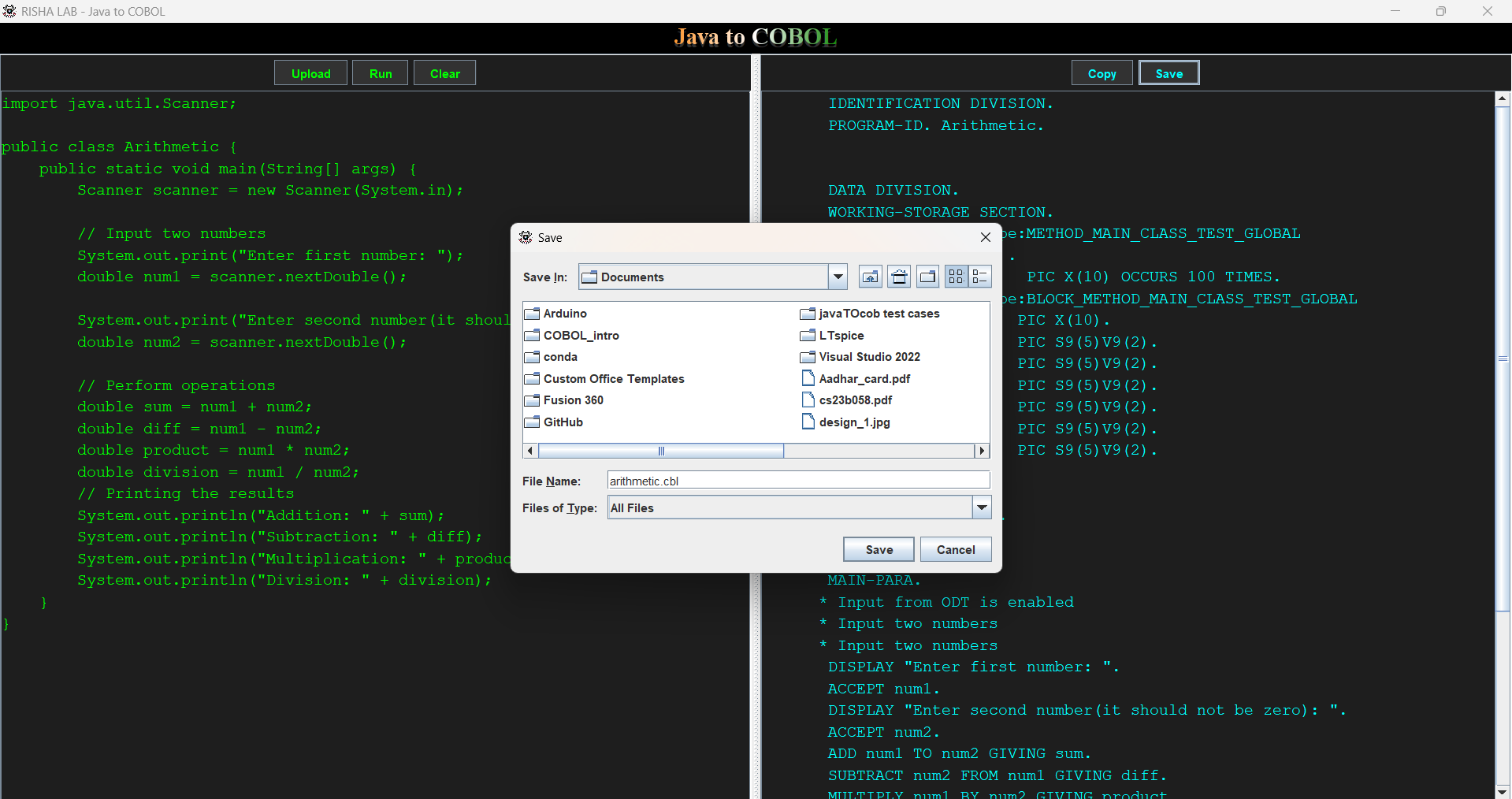Select the Fusion 360 folder
The width and height of the screenshot is (1512, 799).
(x=565, y=400)
